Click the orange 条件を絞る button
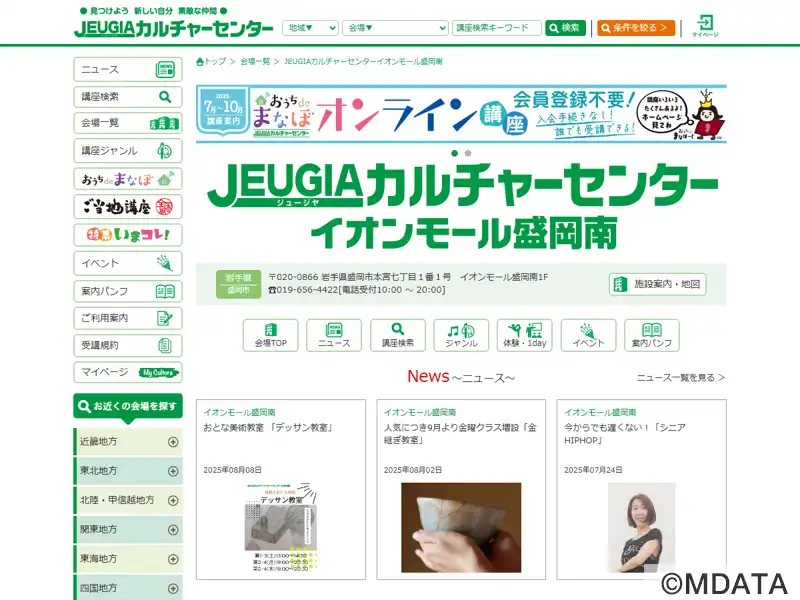The image size is (800, 600). point(636,28)
